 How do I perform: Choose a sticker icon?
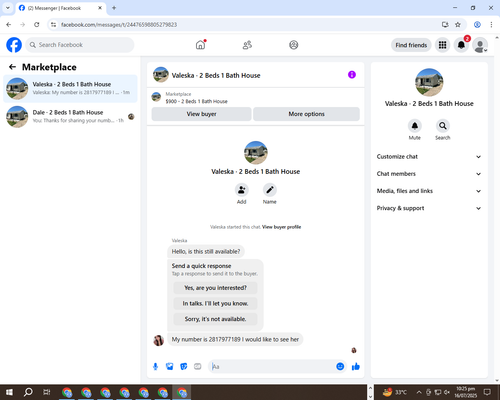pyautogui.click(x=184, y=367)
